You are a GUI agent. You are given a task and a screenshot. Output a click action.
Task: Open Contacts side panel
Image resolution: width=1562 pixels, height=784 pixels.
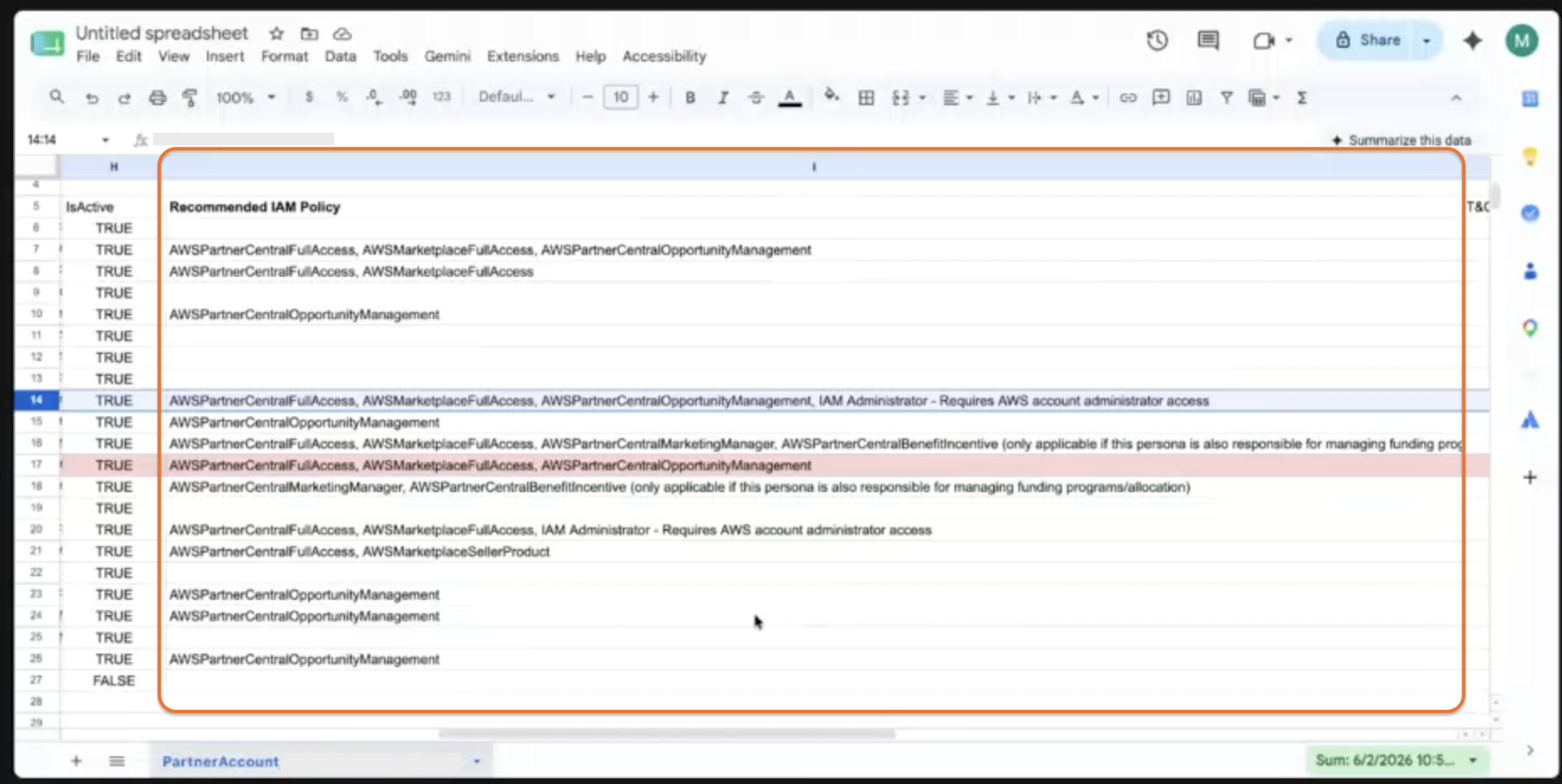point(1530,271)
